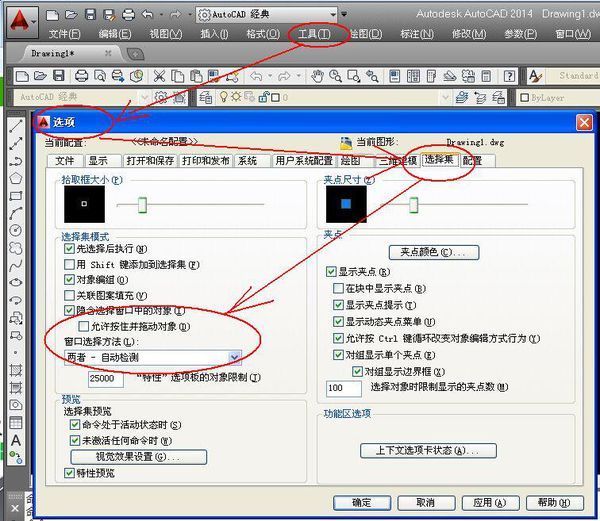Open the ByLayer color dropdown
This screenshot has width=600, height=521.
pos(559,98)
